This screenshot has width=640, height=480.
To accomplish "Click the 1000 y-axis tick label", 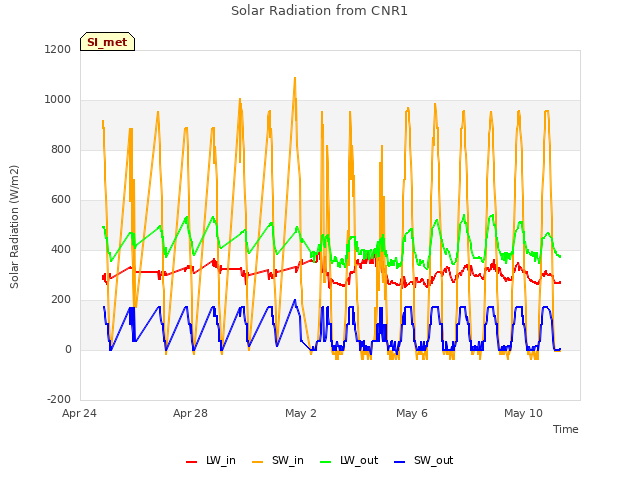I will point(58,100).
